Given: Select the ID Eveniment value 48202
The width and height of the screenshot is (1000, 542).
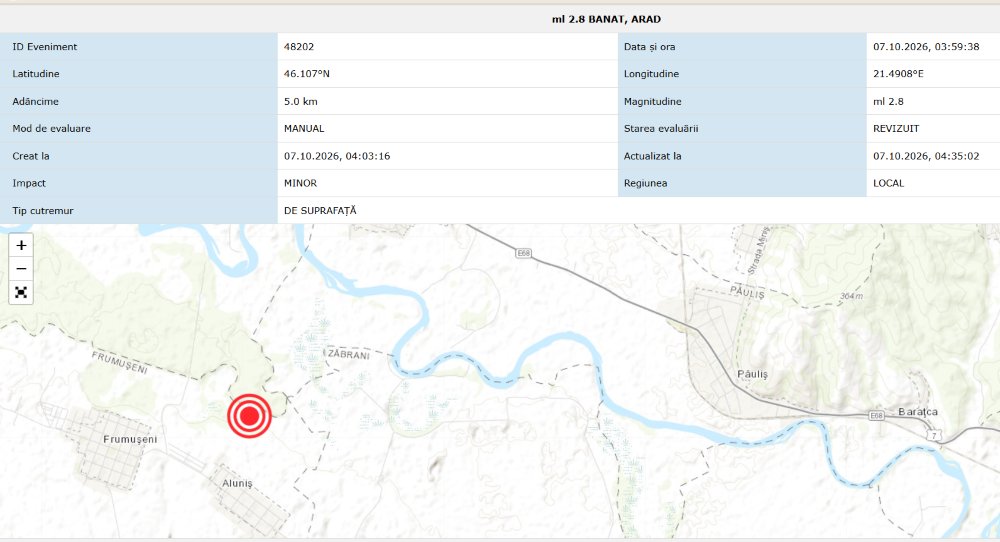Looking at the screenshot, I should click(299, 47).
